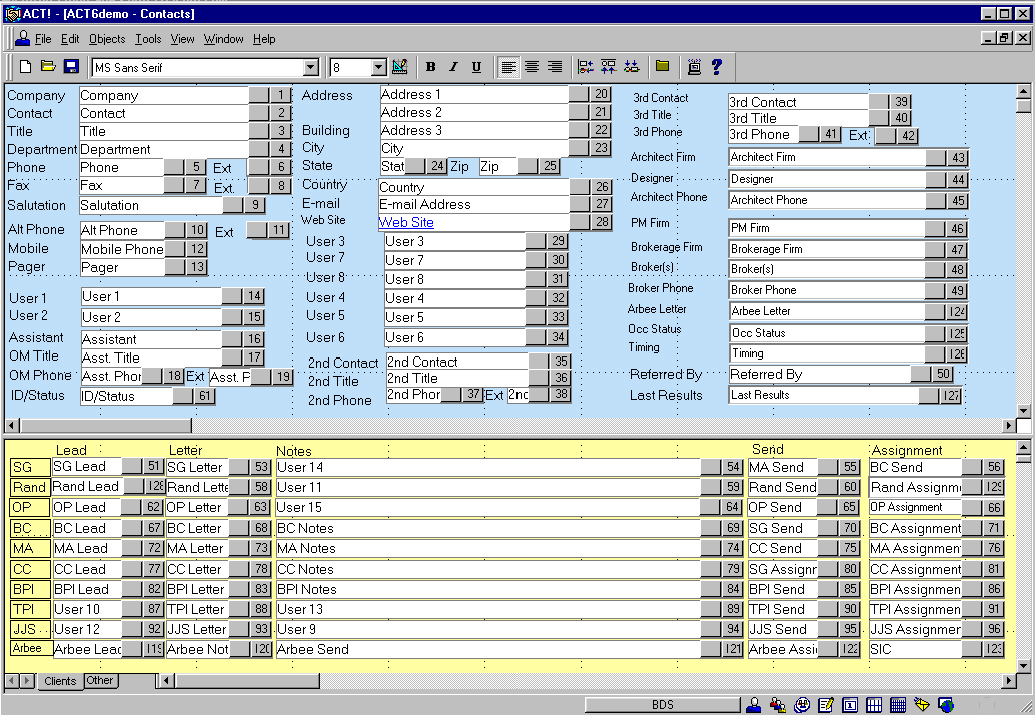Viewport: 1035px width, 715px height.
Task: Click the Rand row label button
Action: 30,487
